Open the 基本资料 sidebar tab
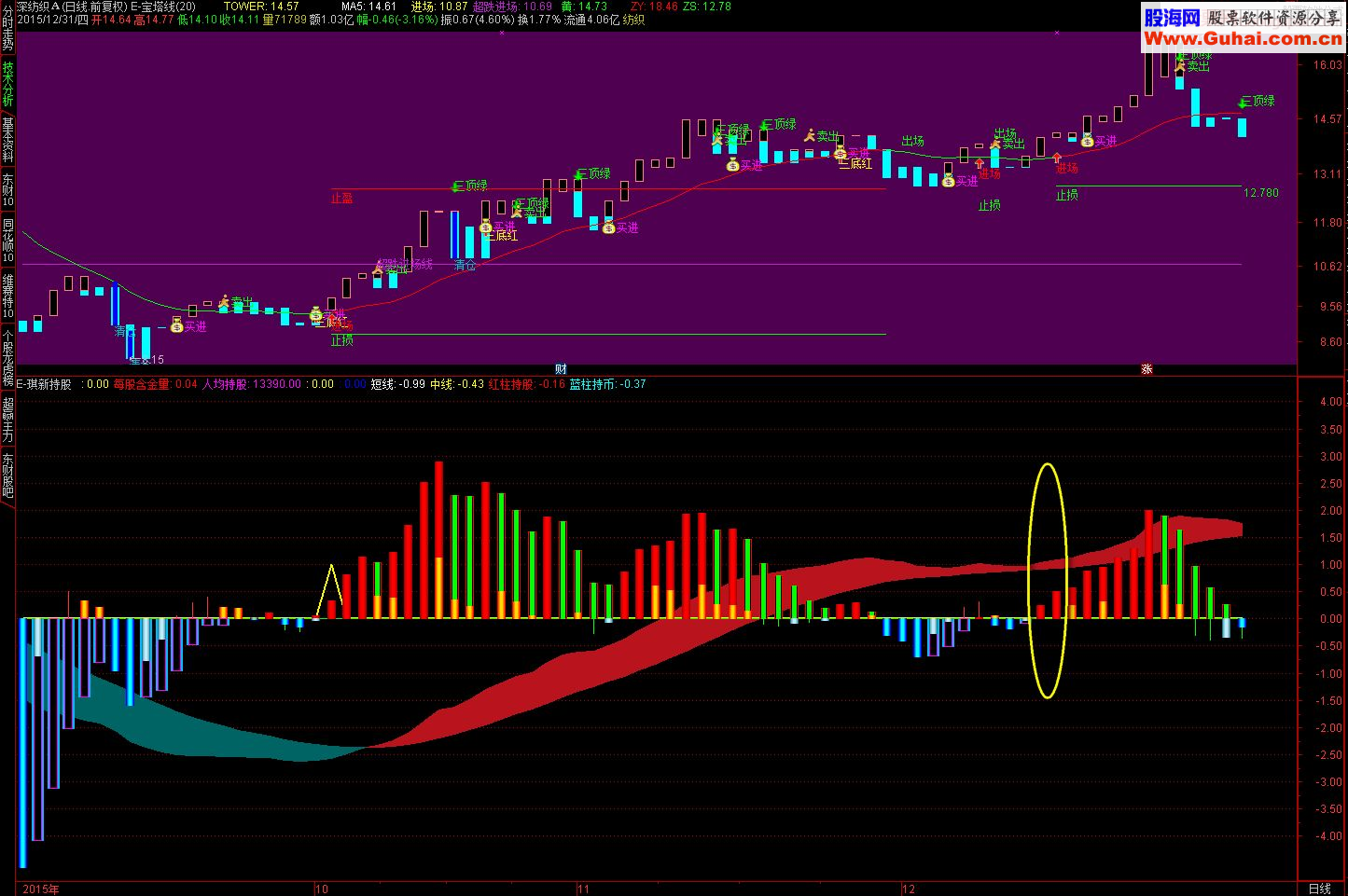Image resolution: width=1348 pixels, height=896 pixels. tap(7, 140)
